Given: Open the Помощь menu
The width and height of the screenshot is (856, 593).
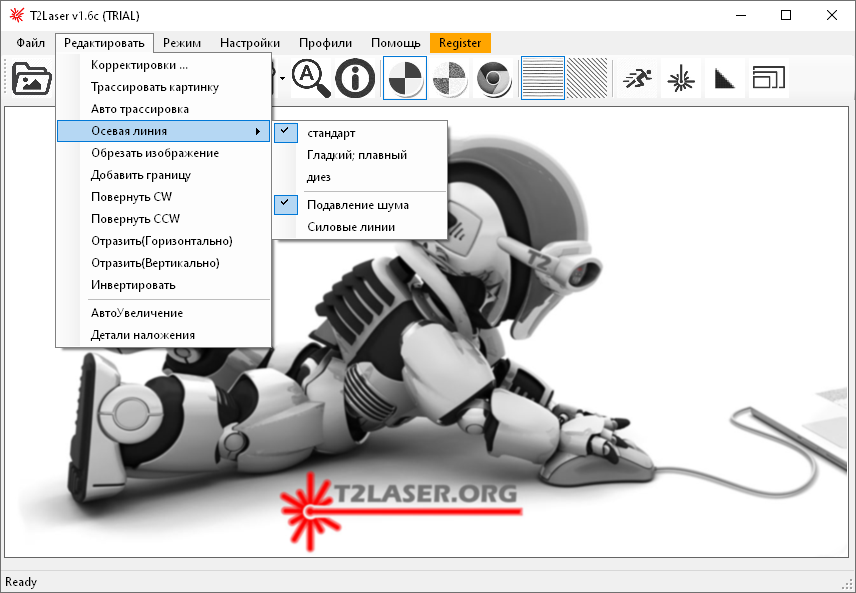Looking at the screenshot, I should click(x=396, y=43).
